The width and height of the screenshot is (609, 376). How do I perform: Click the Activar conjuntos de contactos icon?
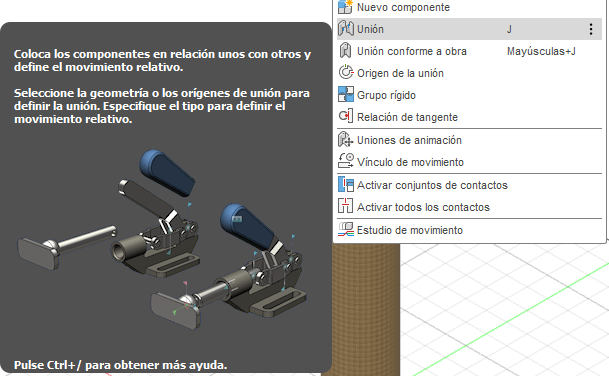346,185
